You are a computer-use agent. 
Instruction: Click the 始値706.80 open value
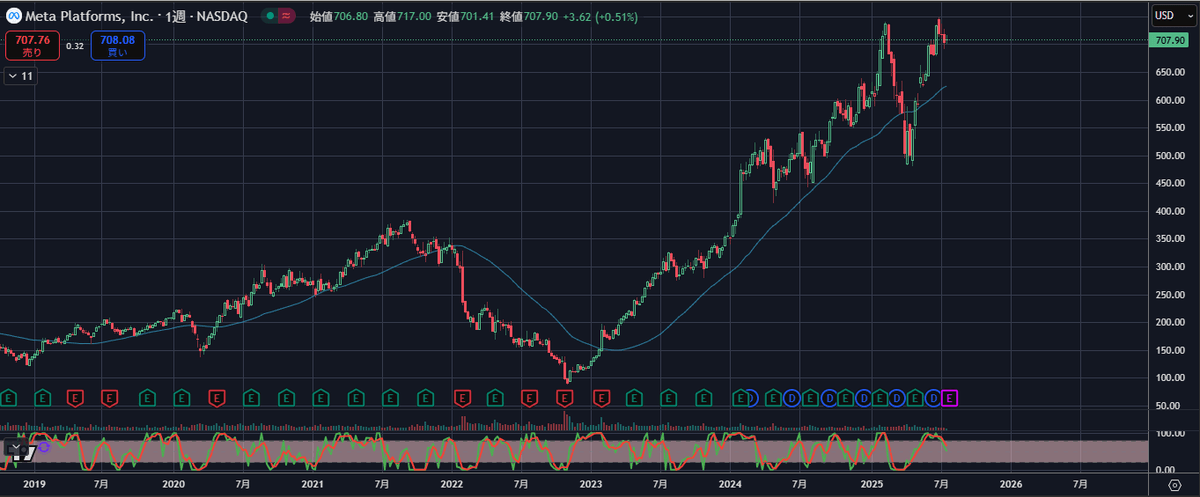click(x=338, y=17)
